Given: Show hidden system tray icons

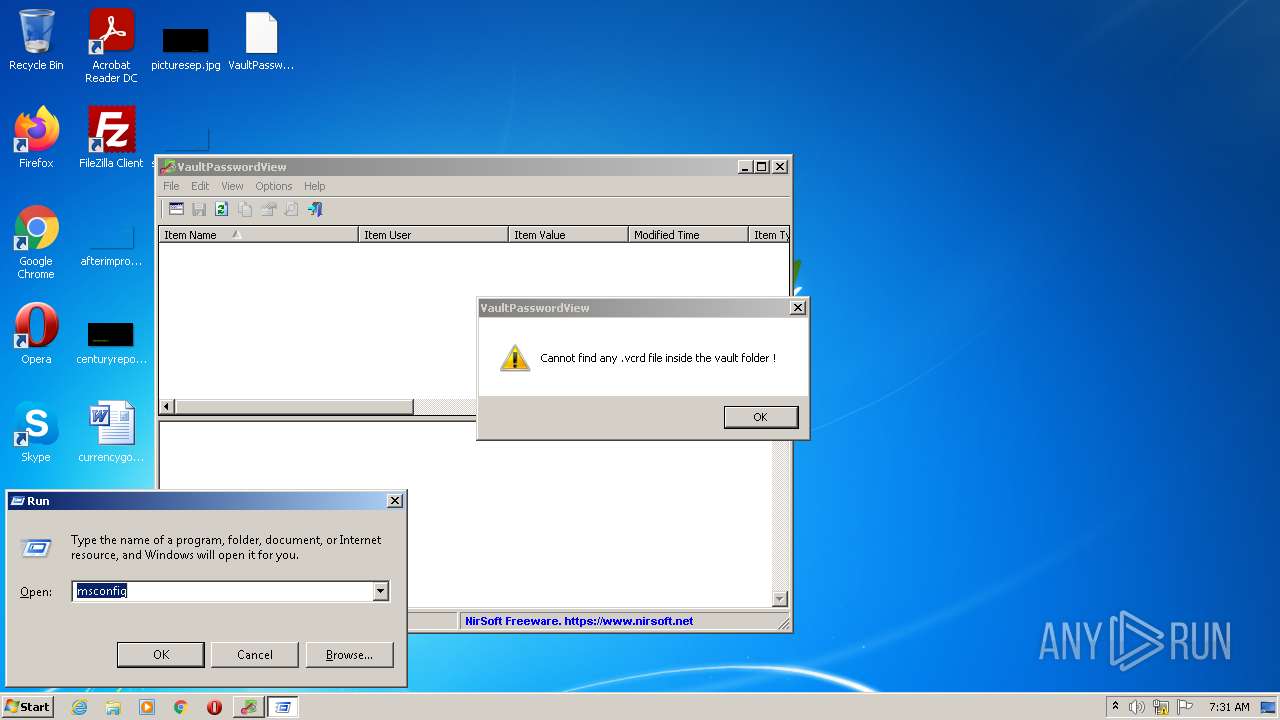Looking at the screenshot, I should tap(1115, 707).
